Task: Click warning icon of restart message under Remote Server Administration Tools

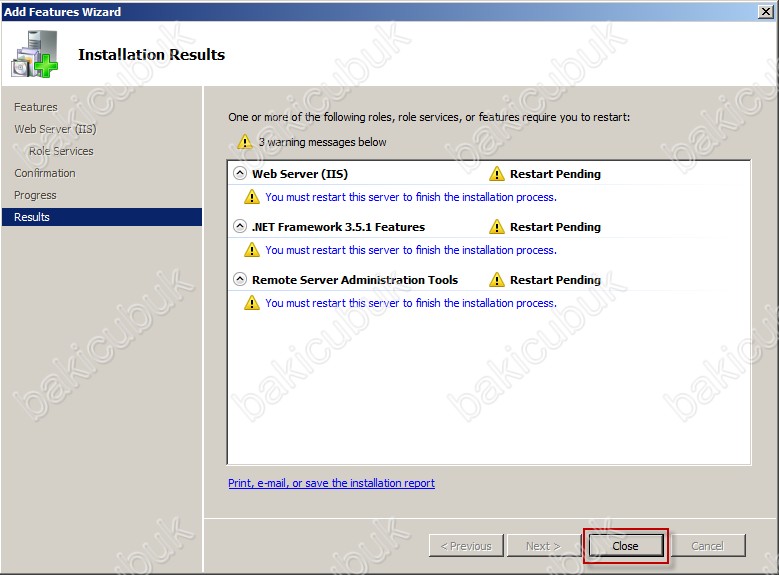Action: [x=252, y=303]
